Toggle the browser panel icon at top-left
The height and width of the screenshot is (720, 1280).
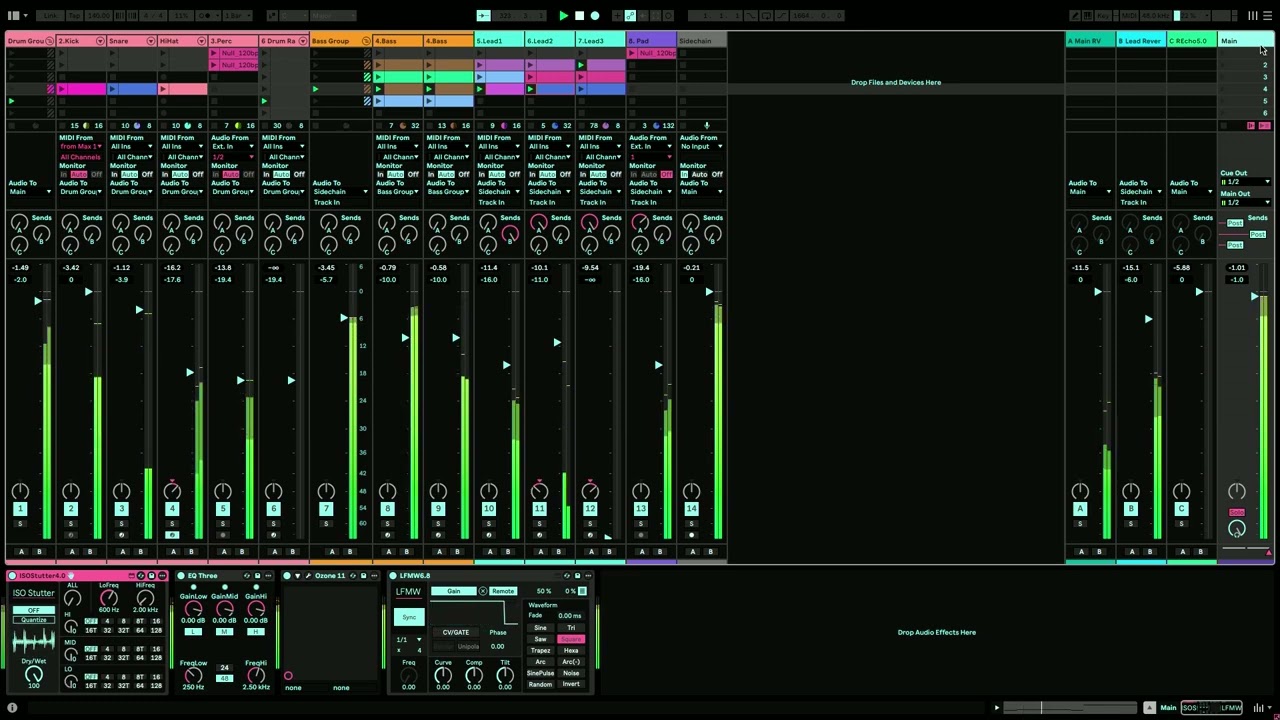tap(14, 16)
